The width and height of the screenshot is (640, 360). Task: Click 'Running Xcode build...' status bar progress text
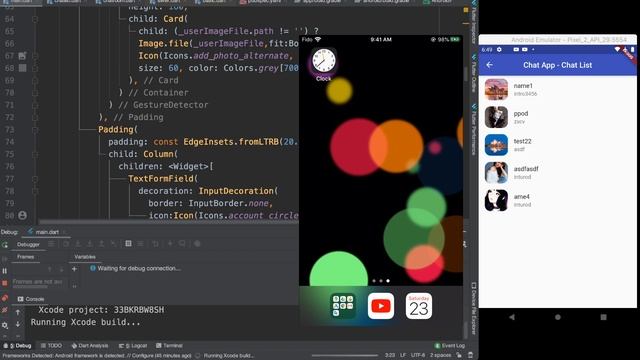tap(229, 356)
